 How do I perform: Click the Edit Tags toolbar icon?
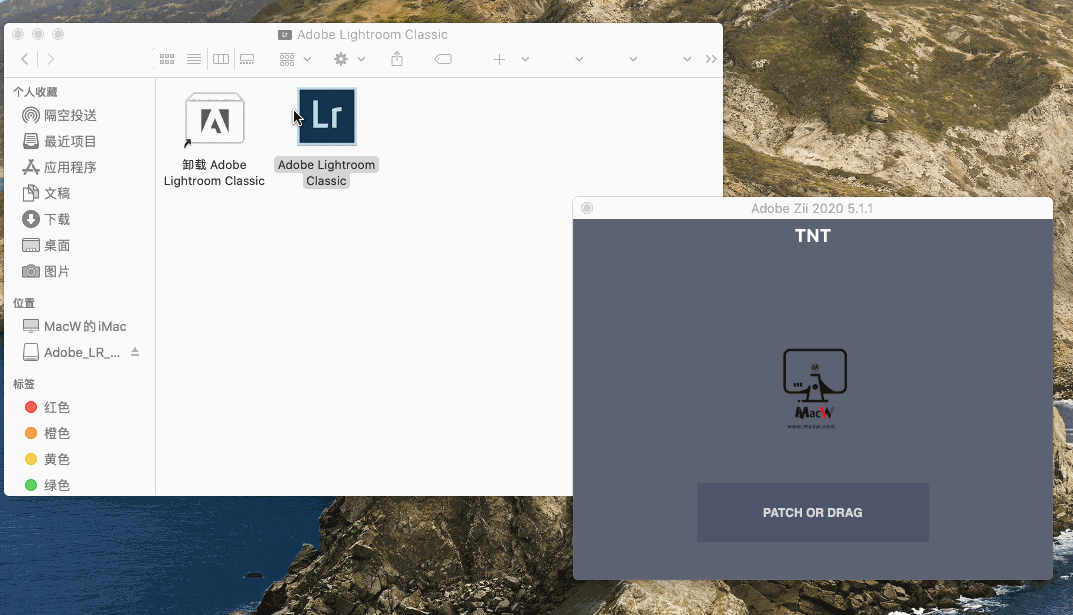click(443, 59)
